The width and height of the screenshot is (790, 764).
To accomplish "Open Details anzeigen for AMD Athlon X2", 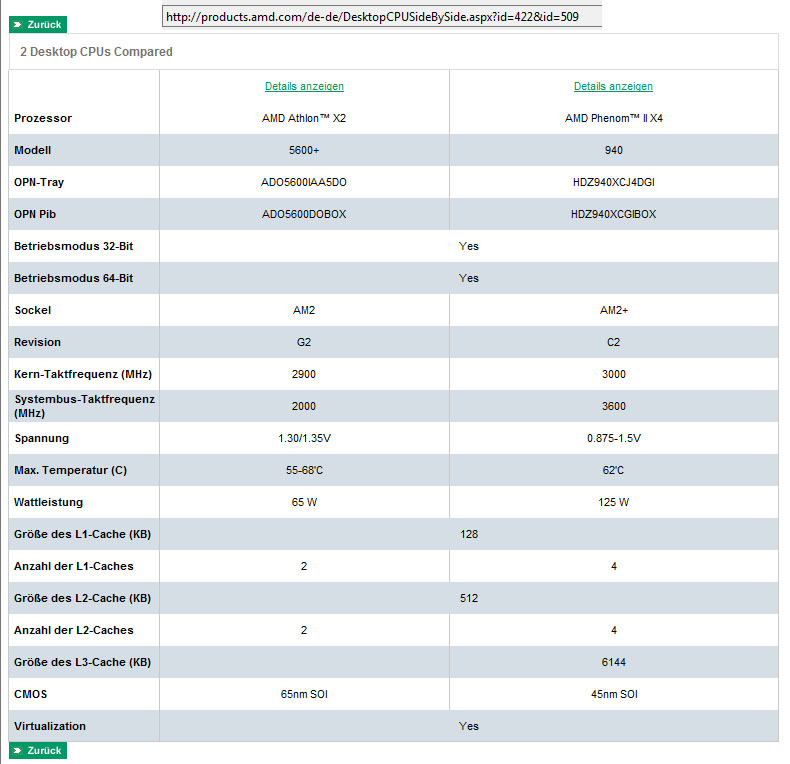I will point(304,86).
